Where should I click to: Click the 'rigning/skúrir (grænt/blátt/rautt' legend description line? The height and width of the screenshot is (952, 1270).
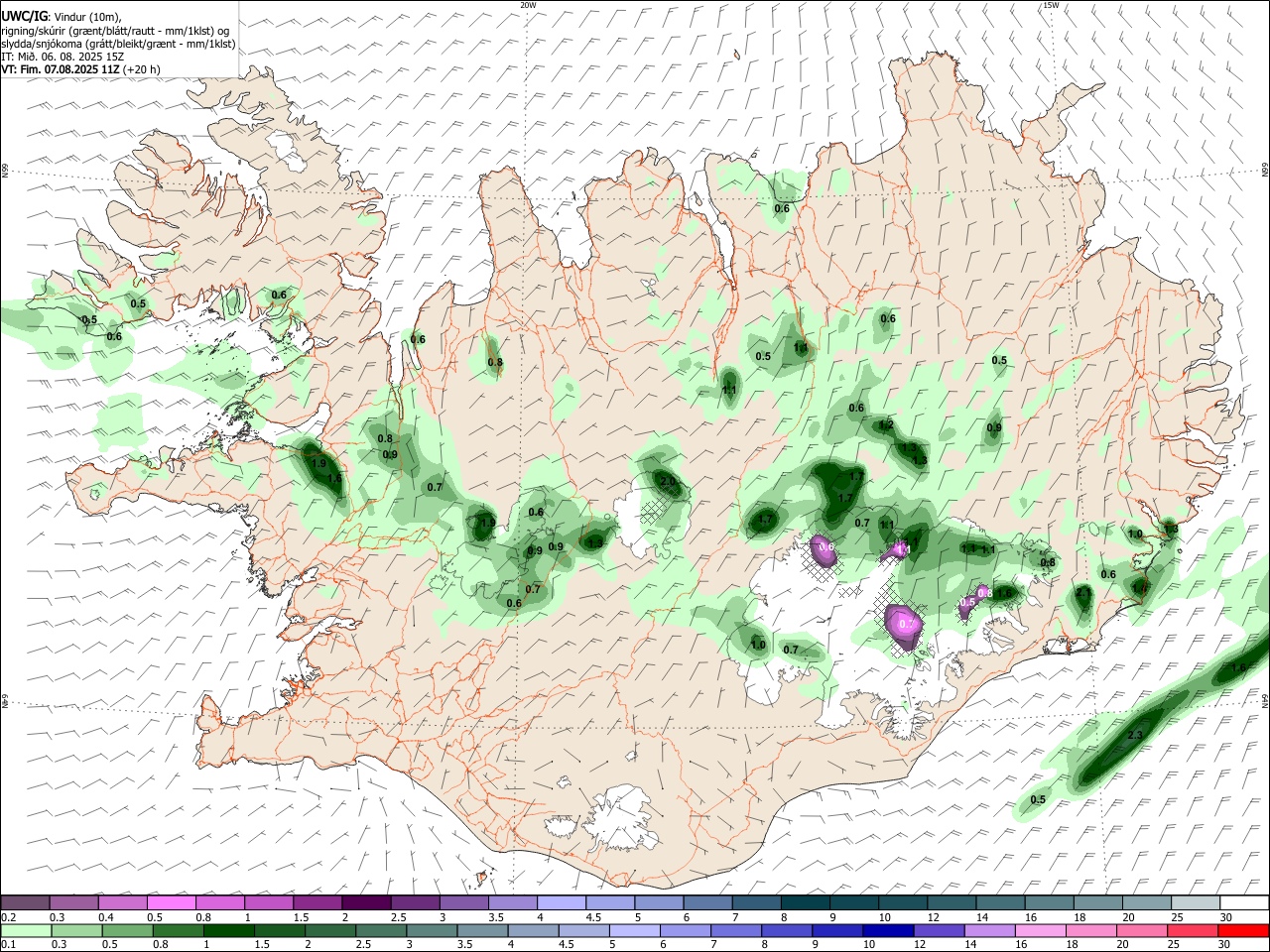click(x=114, y=31)
